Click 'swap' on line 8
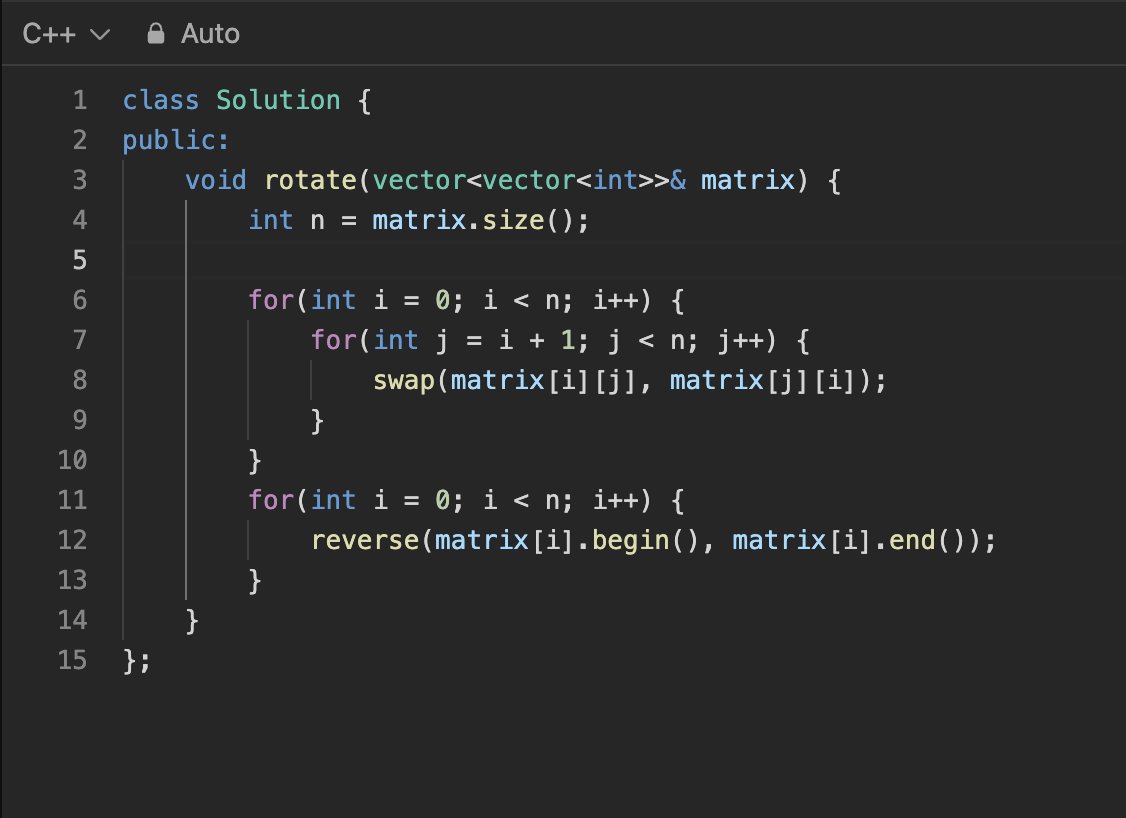 (404, 381)
